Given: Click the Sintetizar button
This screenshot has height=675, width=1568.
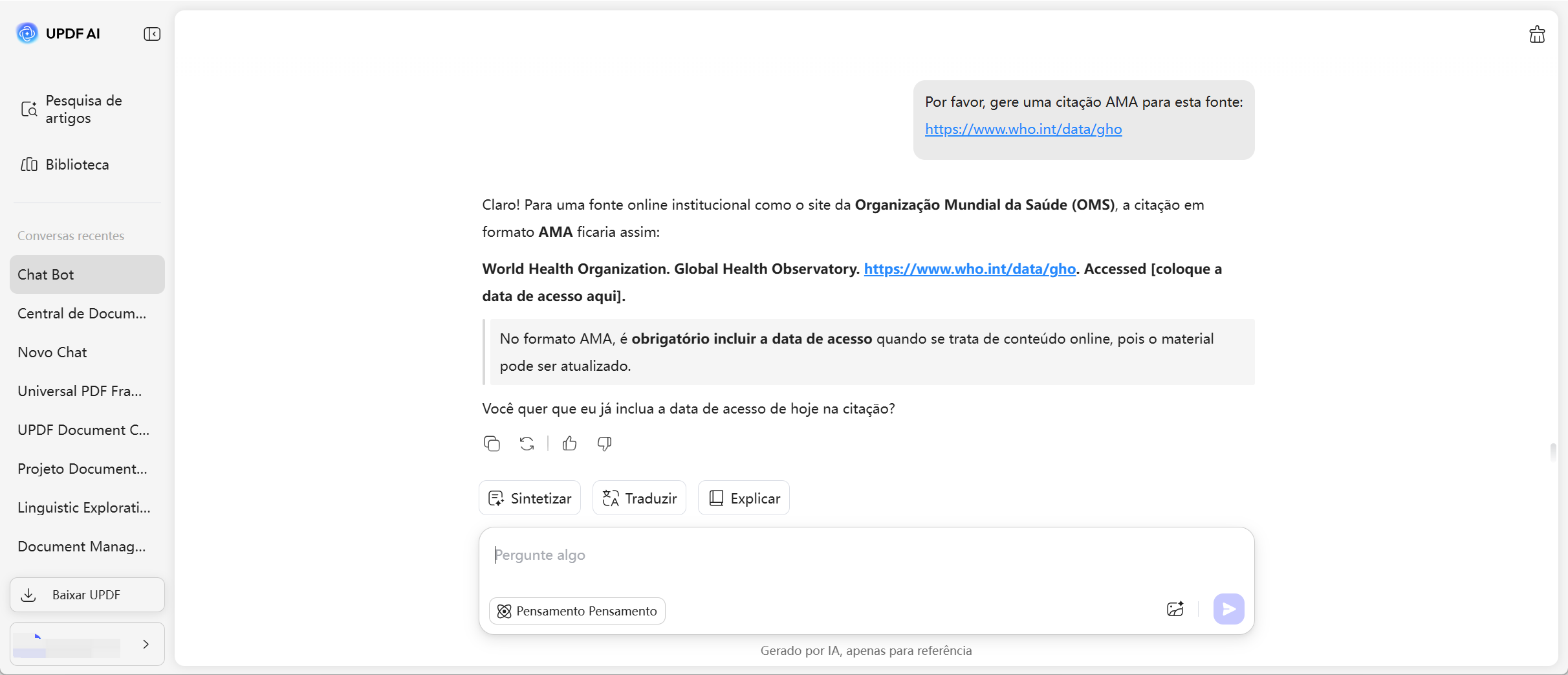Looking at the screenshot, I should (x=530, y=498).
